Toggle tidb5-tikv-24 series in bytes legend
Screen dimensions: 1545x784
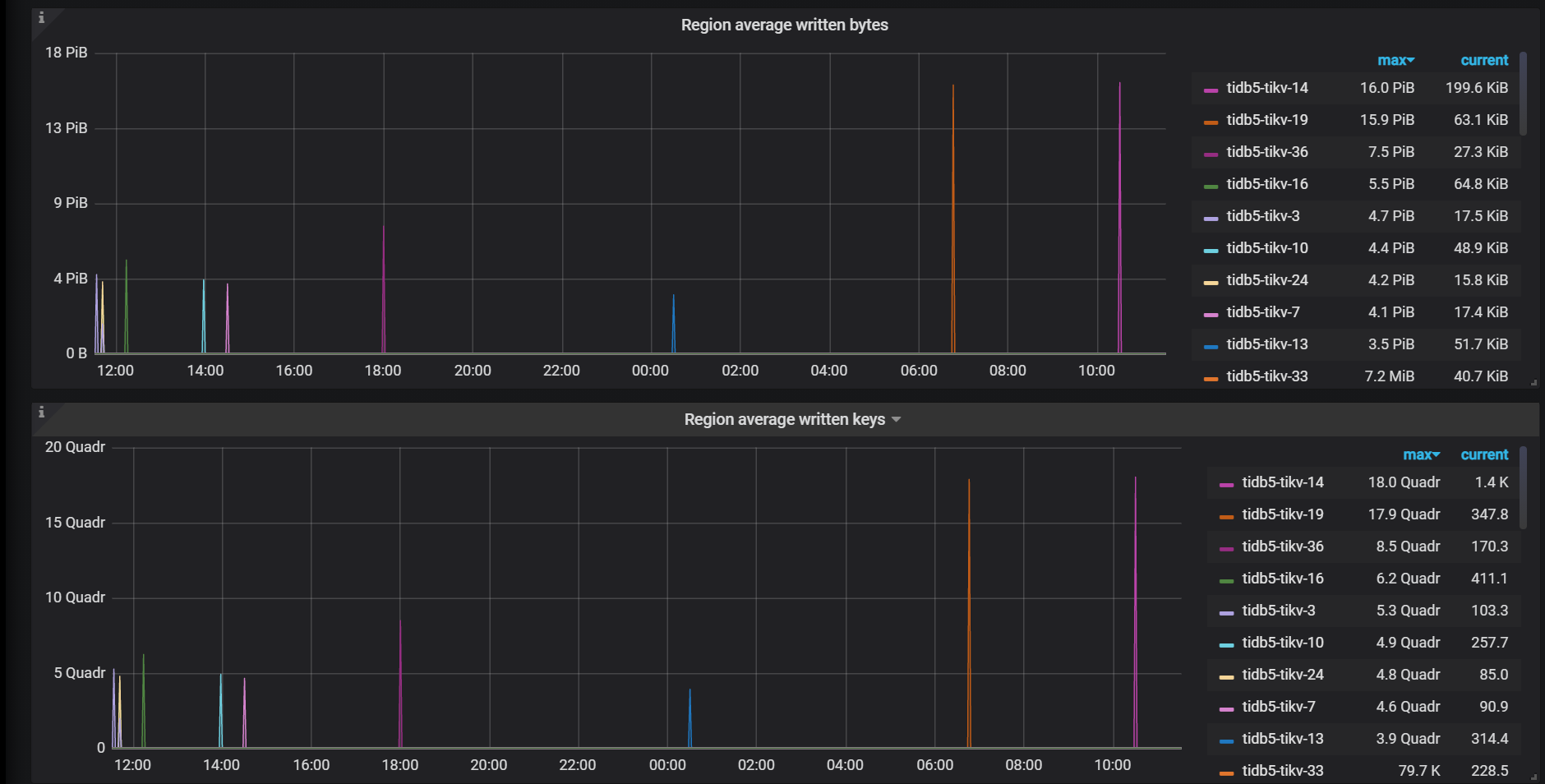[x=1267, y=280]
